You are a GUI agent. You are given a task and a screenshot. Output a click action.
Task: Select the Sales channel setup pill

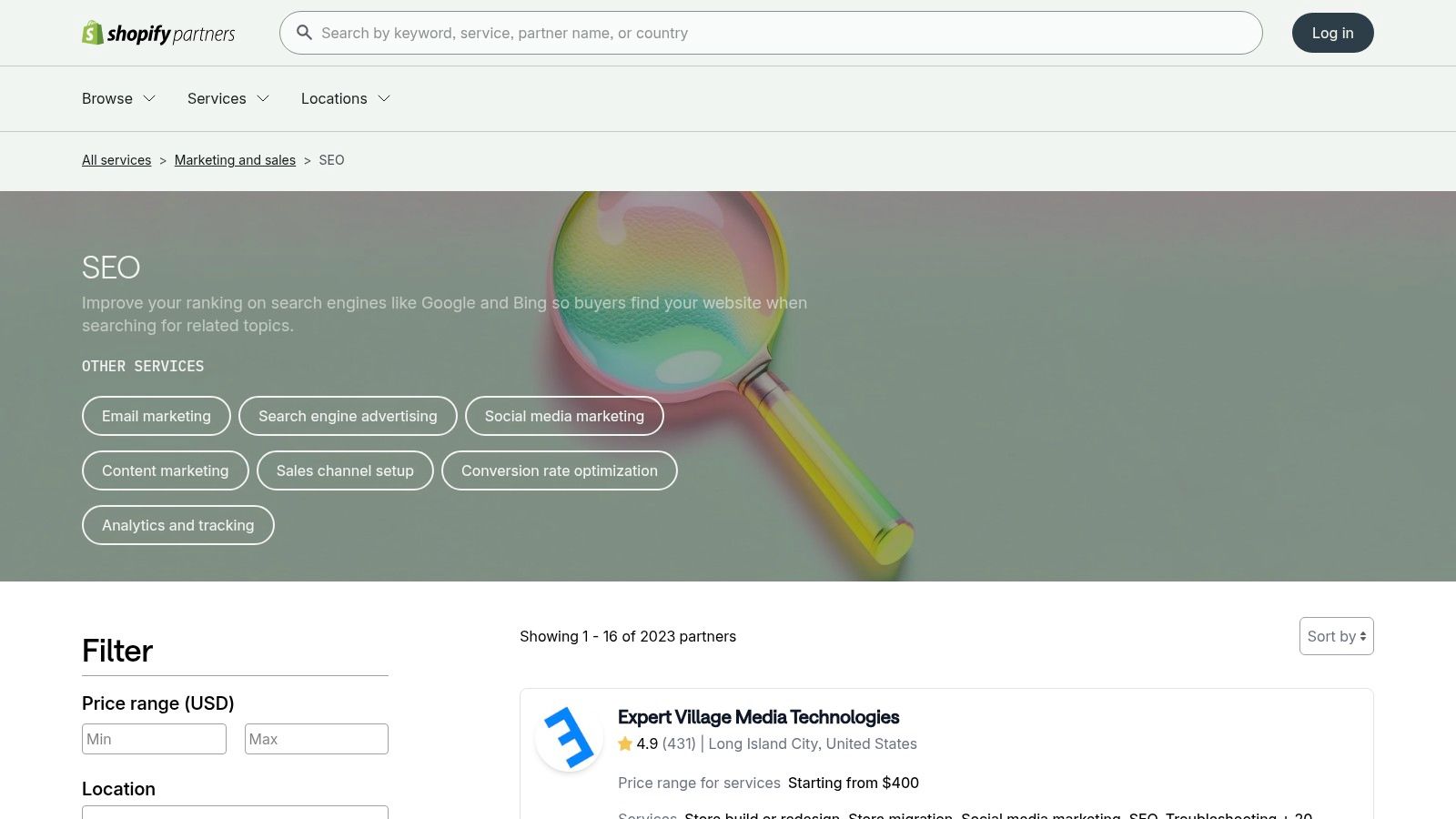pos(345,470)
